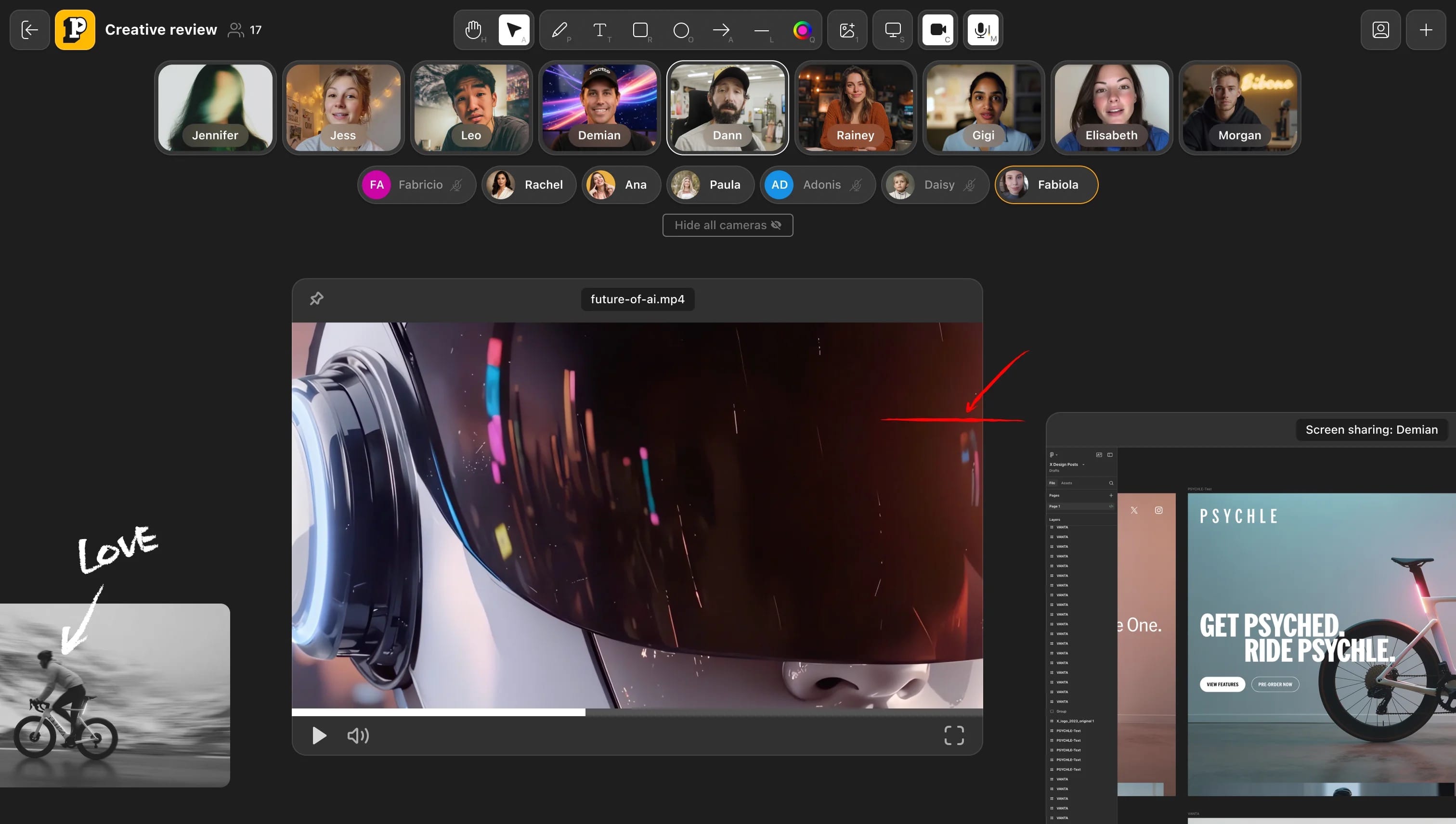1456x824 pixels.
Task: Add a new item with the plus button
Action: [x=1426, y=29]
